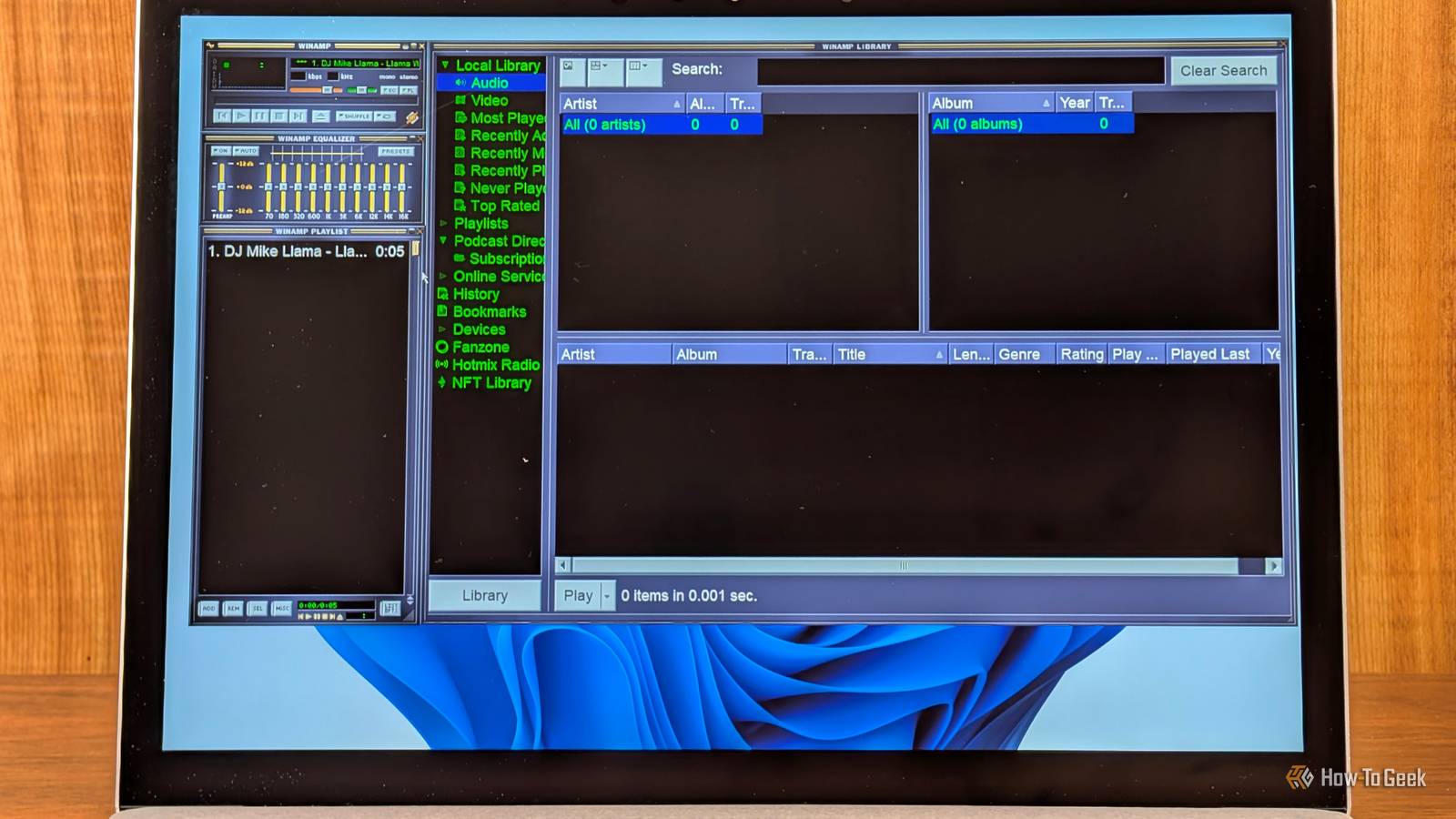Skip to next track in Winamp player
The image size is (1456, 819).
[x=298, y=116]
